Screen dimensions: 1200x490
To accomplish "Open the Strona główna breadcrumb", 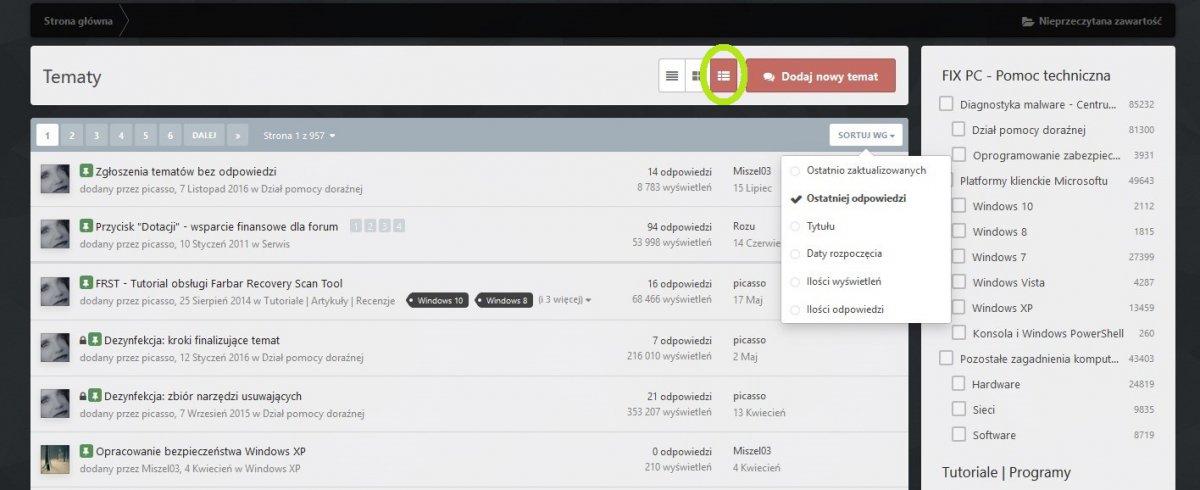I will (78, 21).
